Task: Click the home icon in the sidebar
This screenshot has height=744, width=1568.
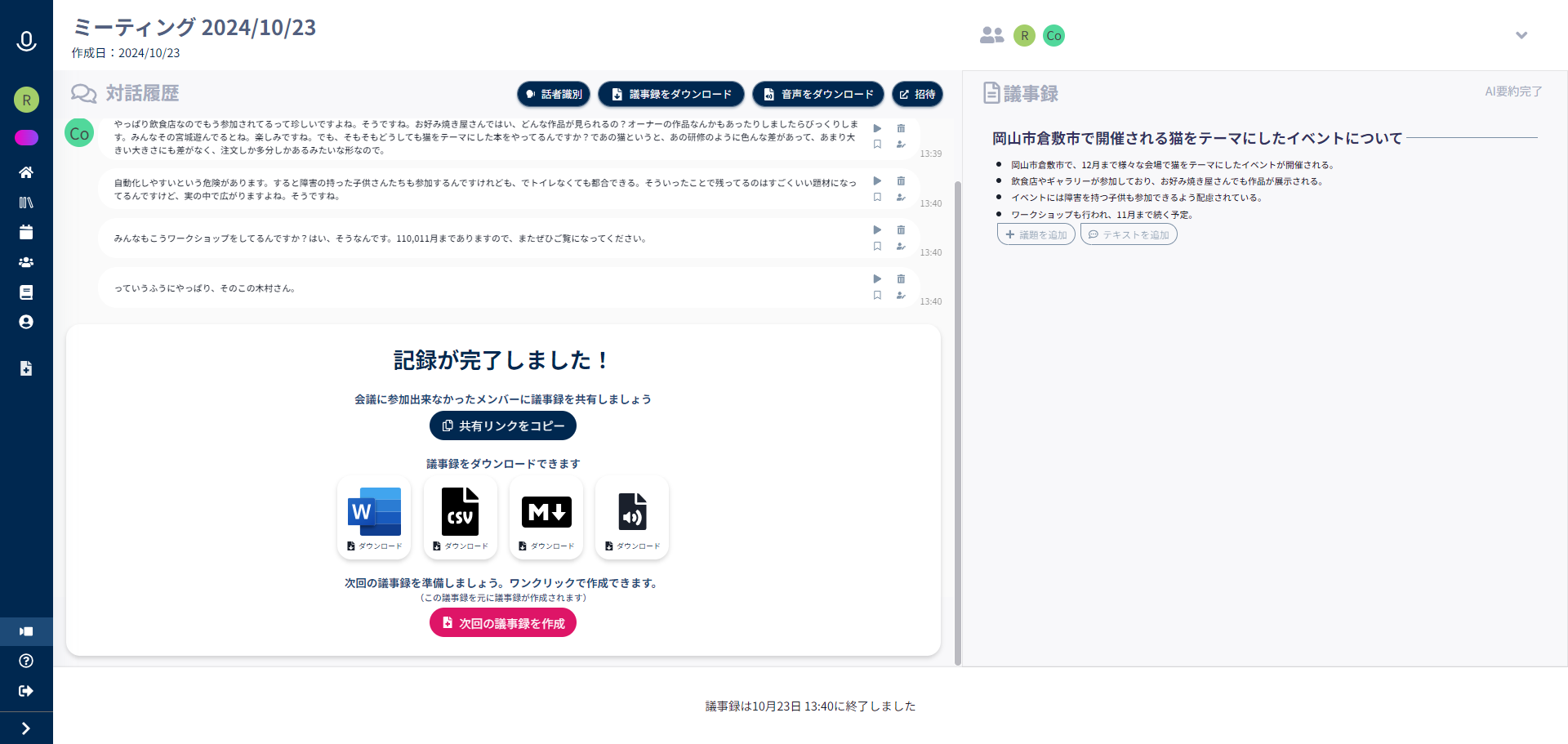Action: 26,172
